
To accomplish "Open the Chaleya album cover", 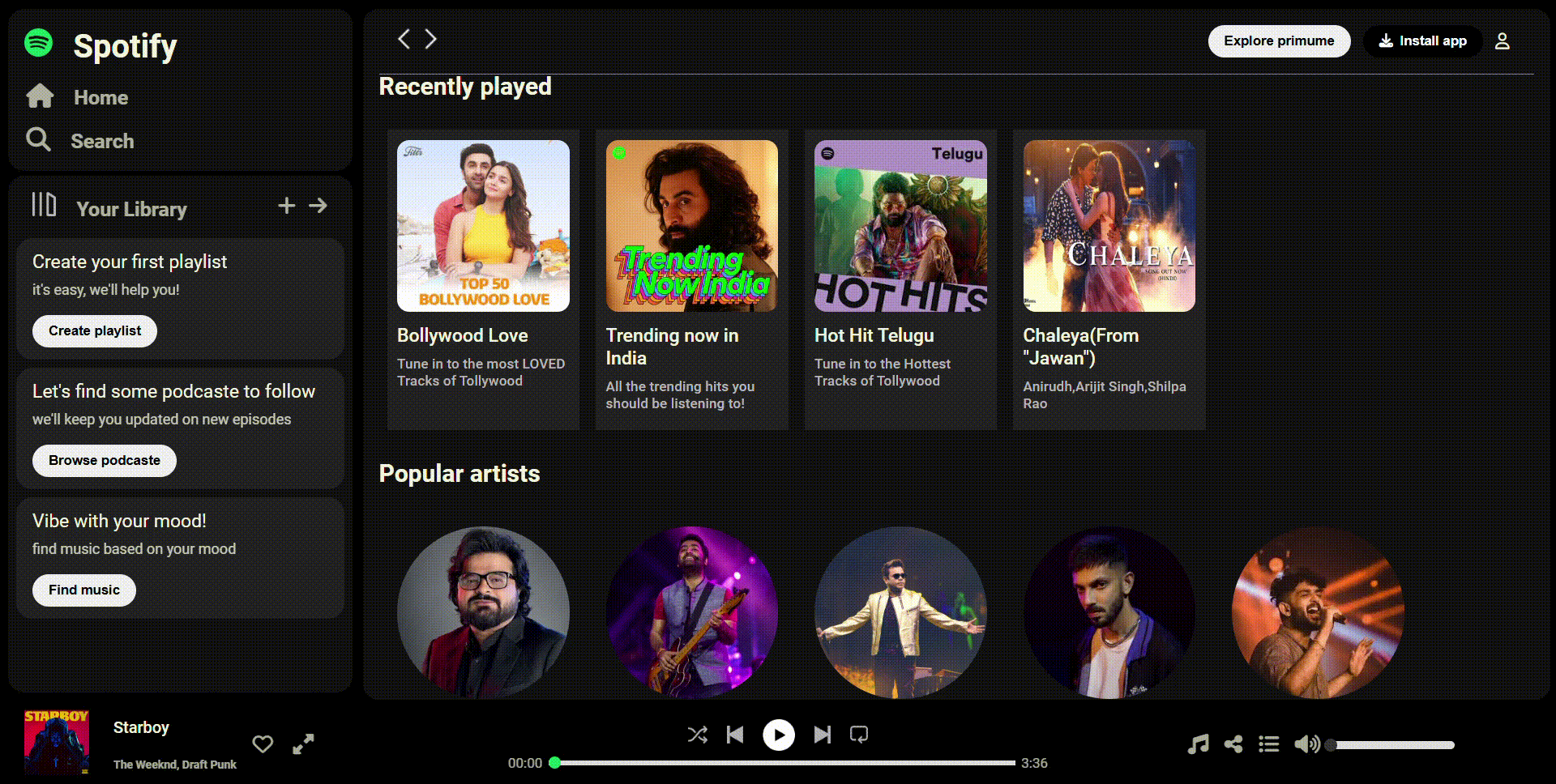I will point(1109,226).
